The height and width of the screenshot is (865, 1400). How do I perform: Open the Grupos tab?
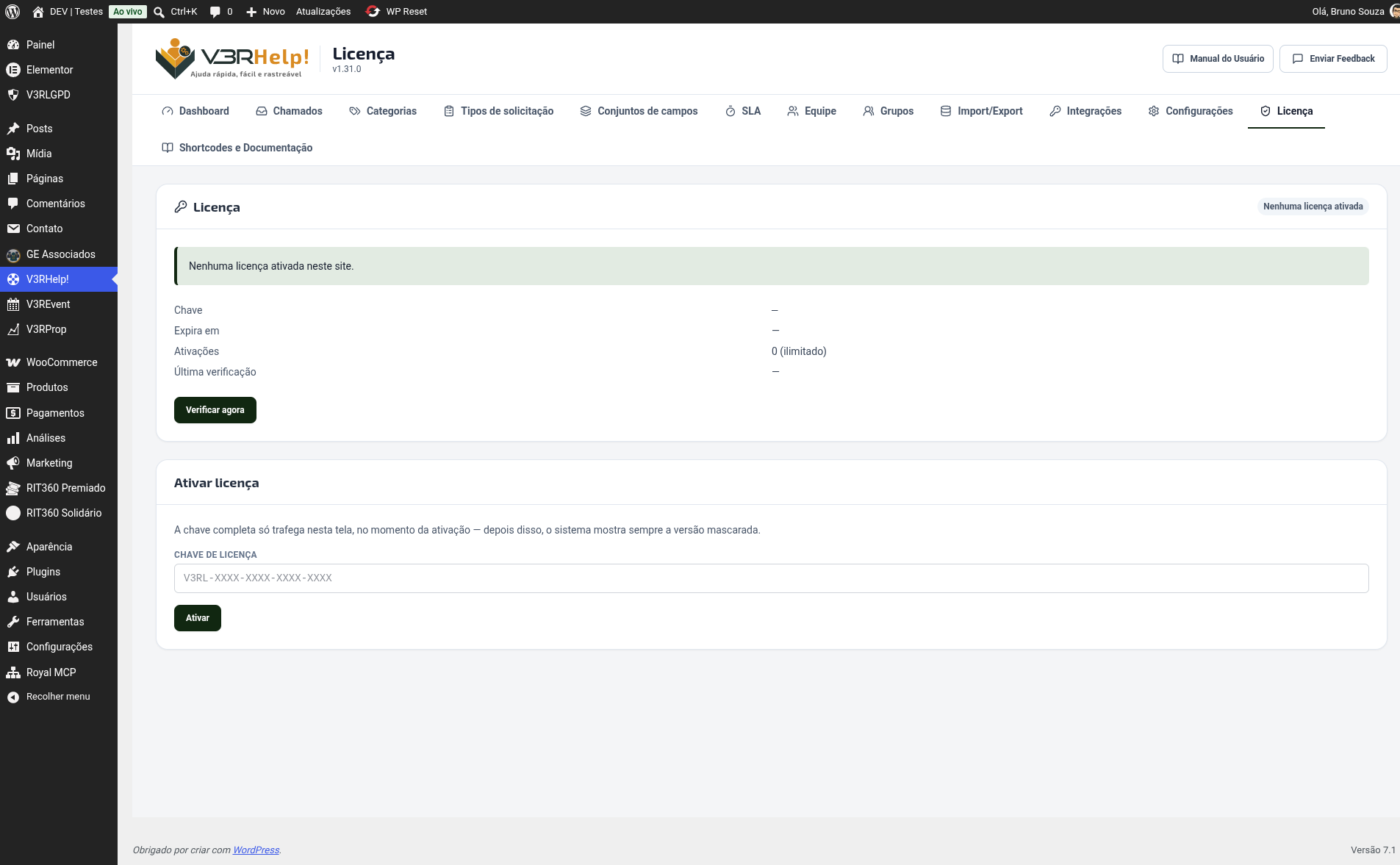point(889,111)
